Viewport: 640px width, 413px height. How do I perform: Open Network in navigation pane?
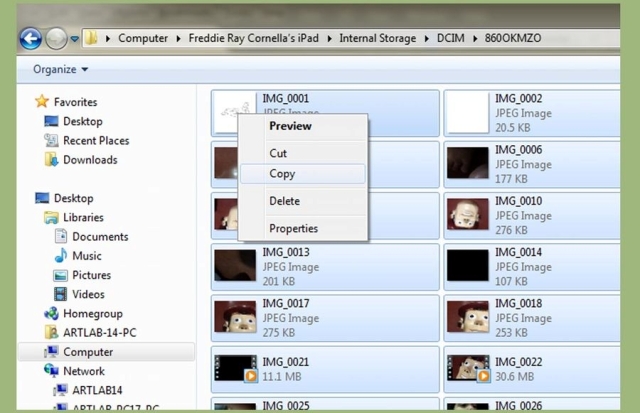(84, 371)
